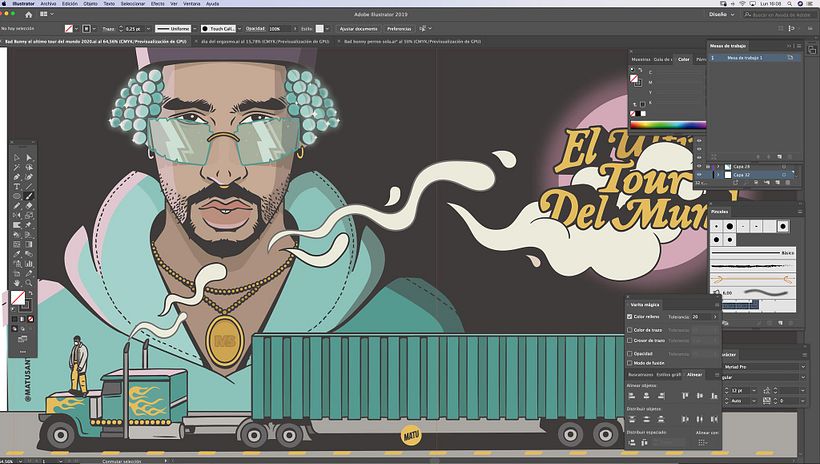820x464 pixels.
Task: Select the Eyedropper tool
Action: (x=17, y=254)
